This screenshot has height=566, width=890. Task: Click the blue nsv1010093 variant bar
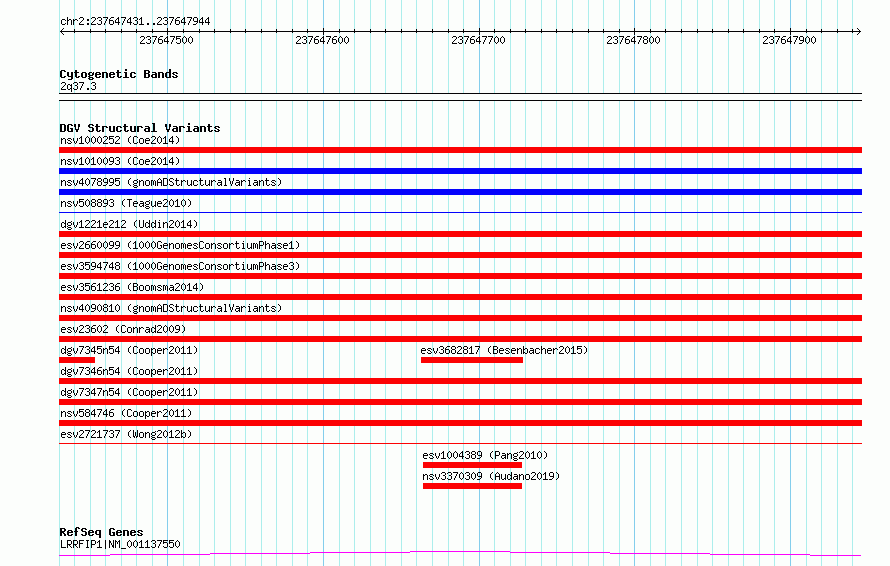click(x=460, y=171)
